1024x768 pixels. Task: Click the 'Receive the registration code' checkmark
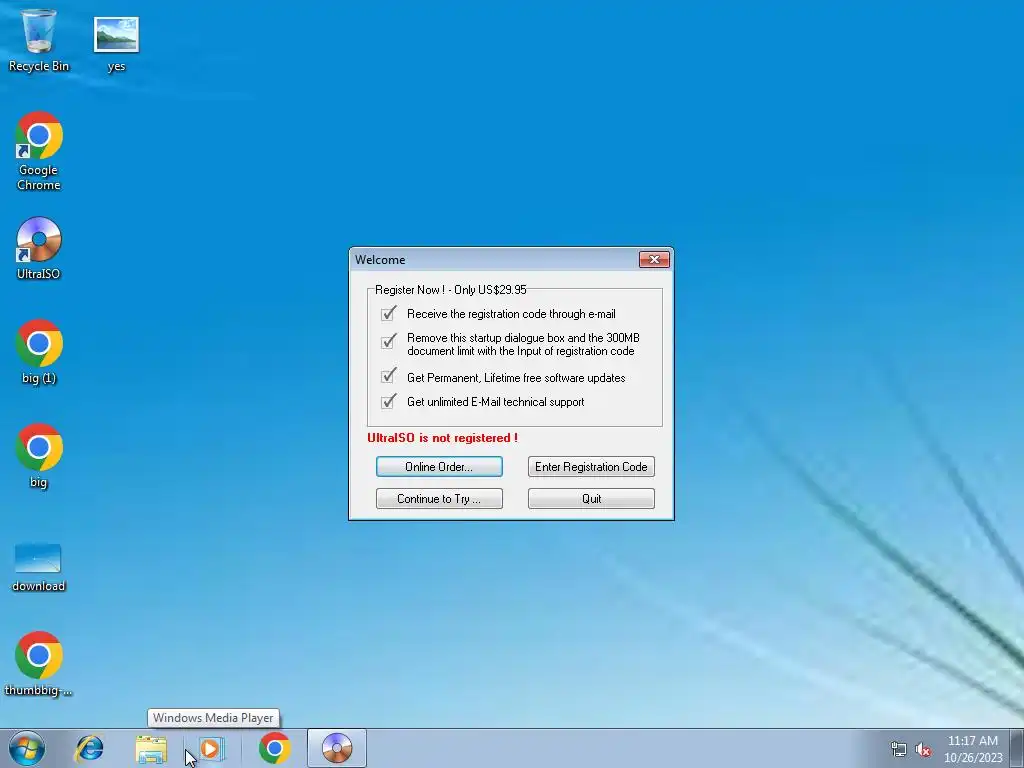coord(389,313)
